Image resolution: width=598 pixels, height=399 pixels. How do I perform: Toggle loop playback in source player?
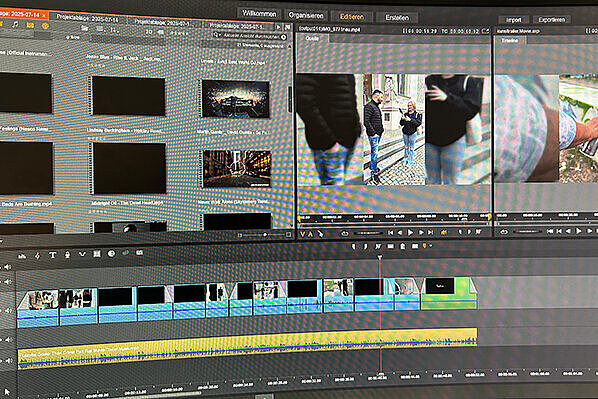tap(345, 233)
